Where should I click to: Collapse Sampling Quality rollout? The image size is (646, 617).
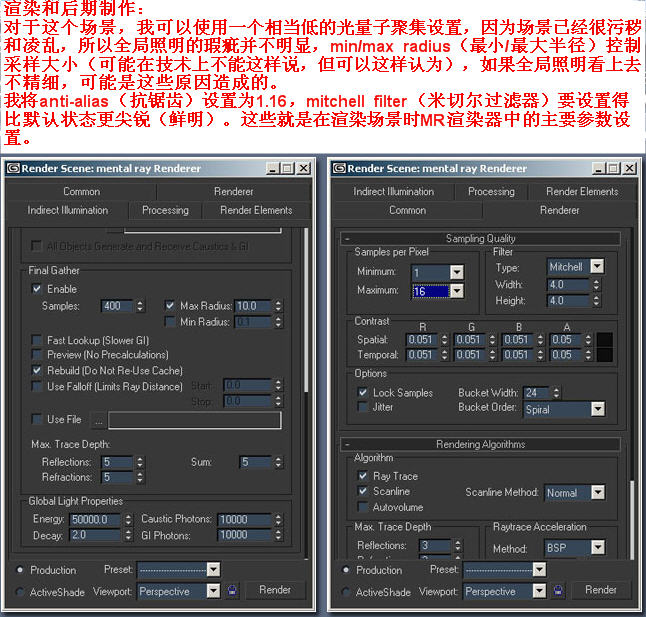tap(480, 238)
